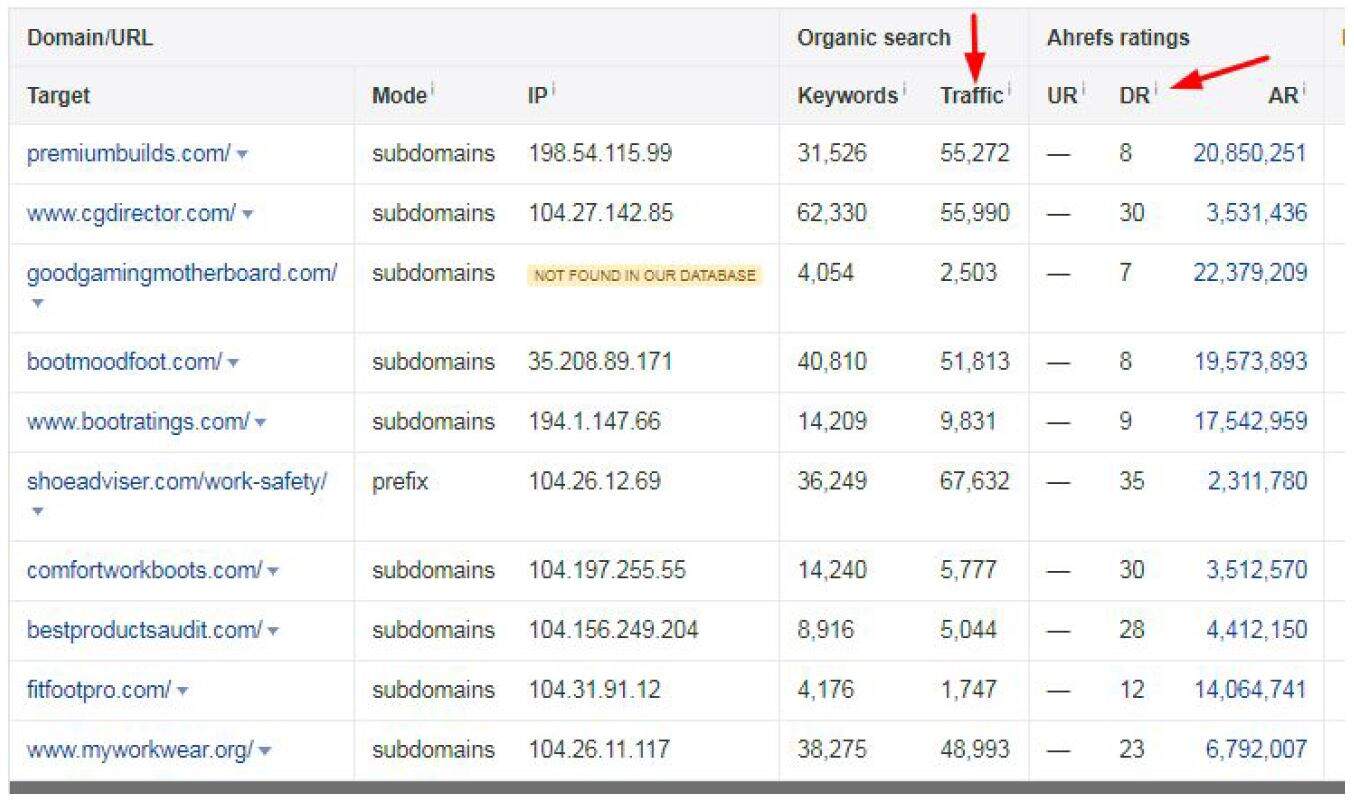Screen dimensions: 1354x802
Task: Sort table by Keywords column header
Action: pos(847,96)
